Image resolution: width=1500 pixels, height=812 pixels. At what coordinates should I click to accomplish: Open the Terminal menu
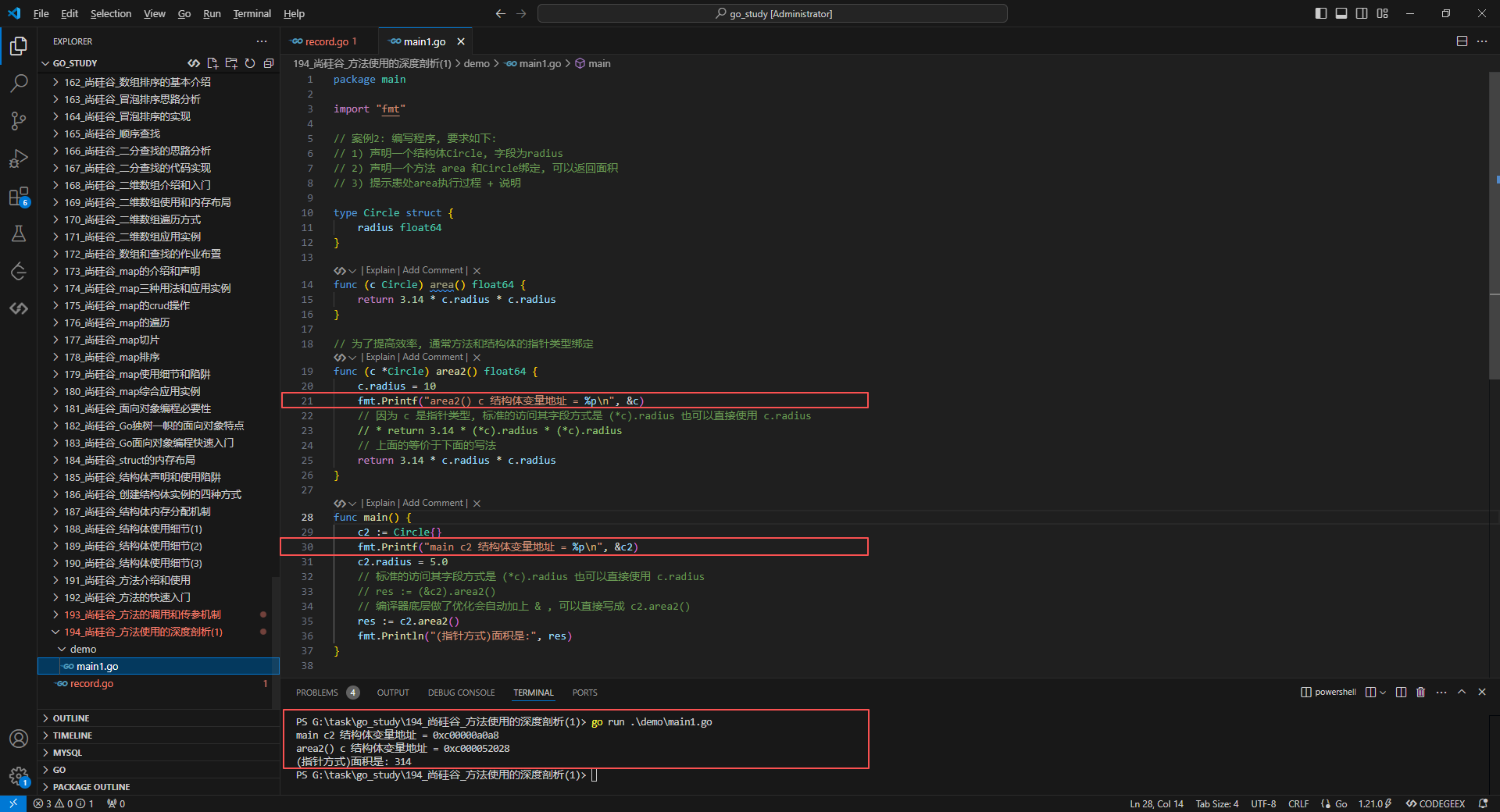point(252,13)
